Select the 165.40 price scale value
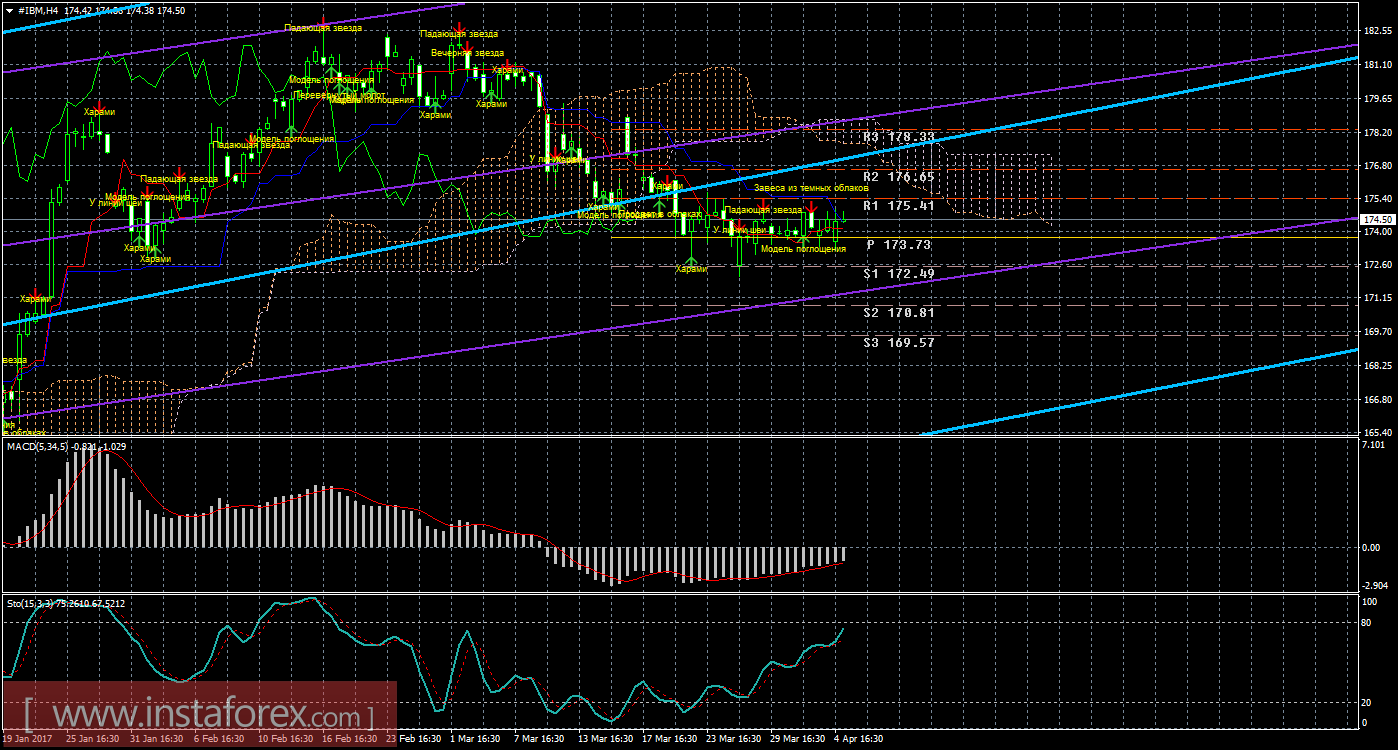Viewport: 1398px width, 750px height. [1377, 432]
